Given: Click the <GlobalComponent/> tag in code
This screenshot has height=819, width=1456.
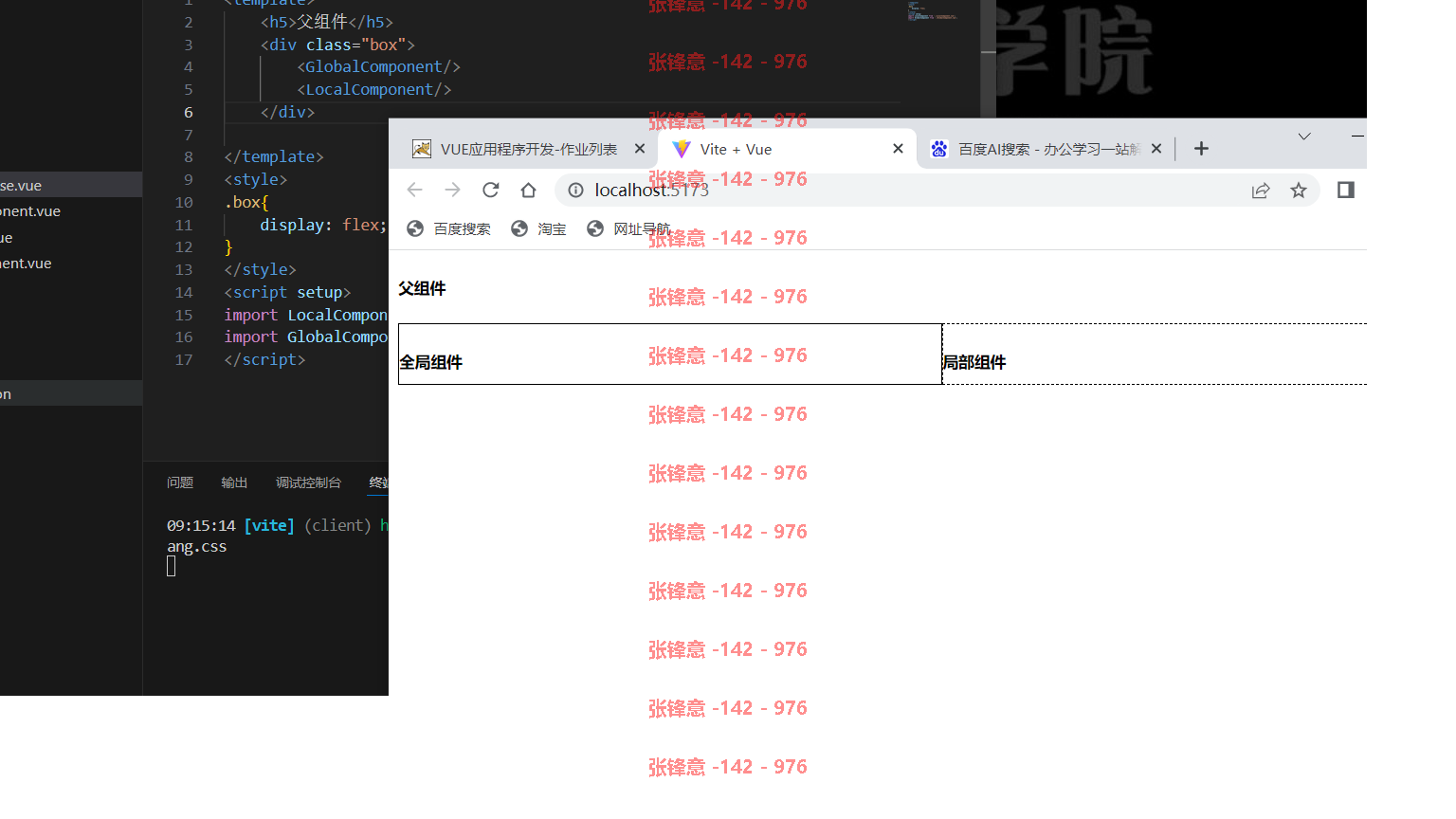Looking at the screenshot, I should click(378, 66).
